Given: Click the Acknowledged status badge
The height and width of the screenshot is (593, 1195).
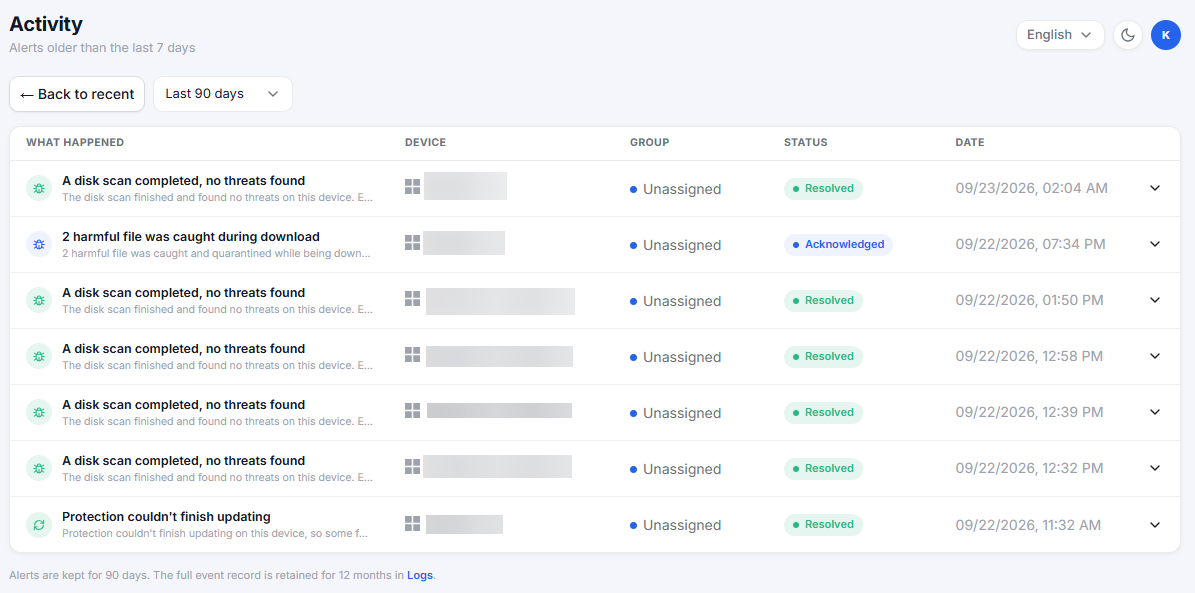Looking at the screenshot, I should coord(838,245).
